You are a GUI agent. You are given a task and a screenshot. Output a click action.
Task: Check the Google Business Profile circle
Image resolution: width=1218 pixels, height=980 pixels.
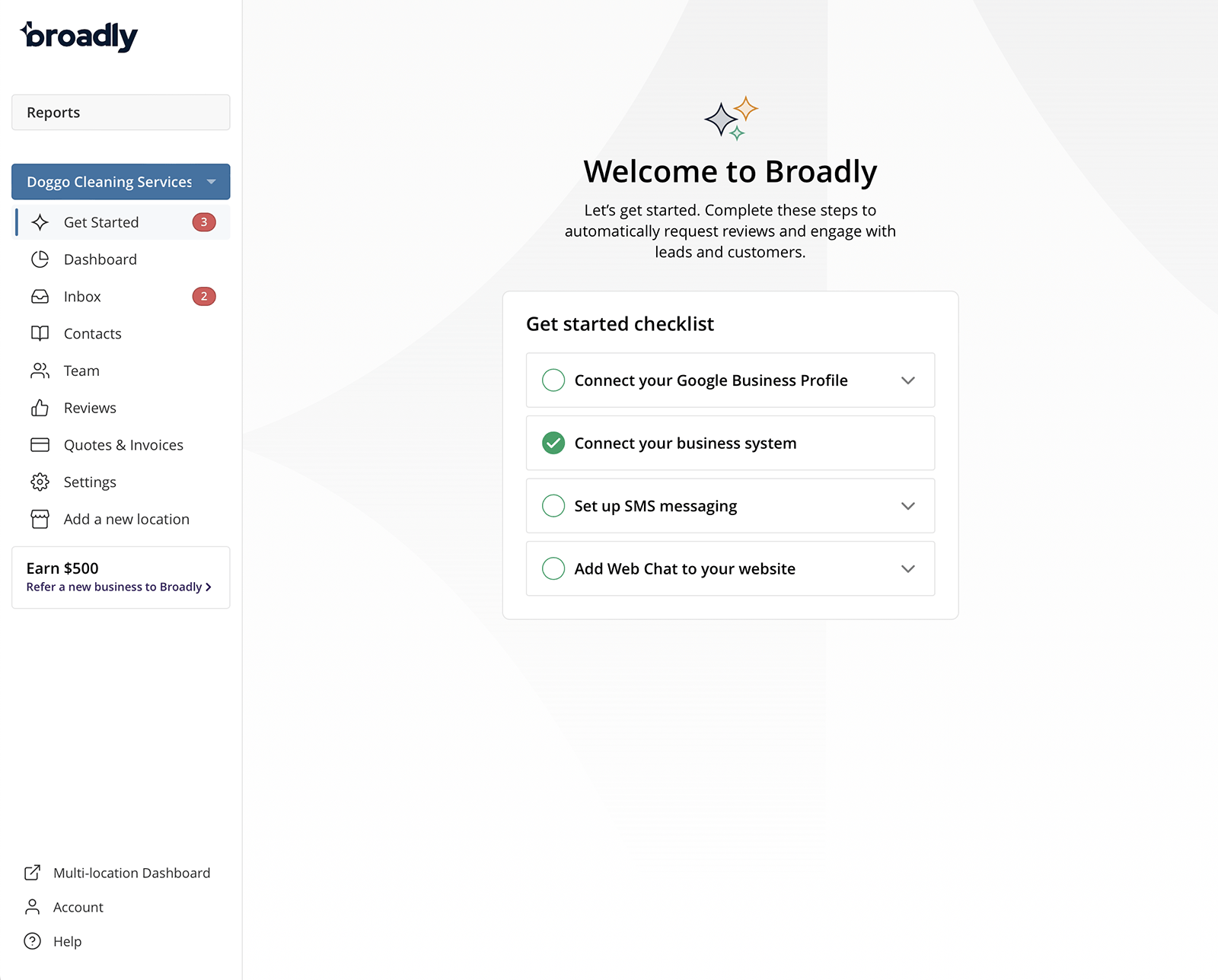tap(553, 380)
